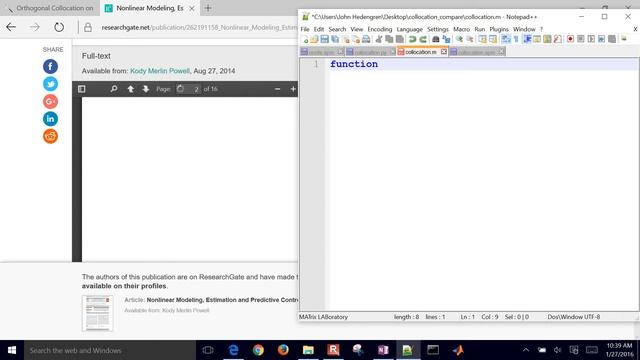Share the article on LinkedIn
This screenshot has height=360, width=640.
[50, 119]
